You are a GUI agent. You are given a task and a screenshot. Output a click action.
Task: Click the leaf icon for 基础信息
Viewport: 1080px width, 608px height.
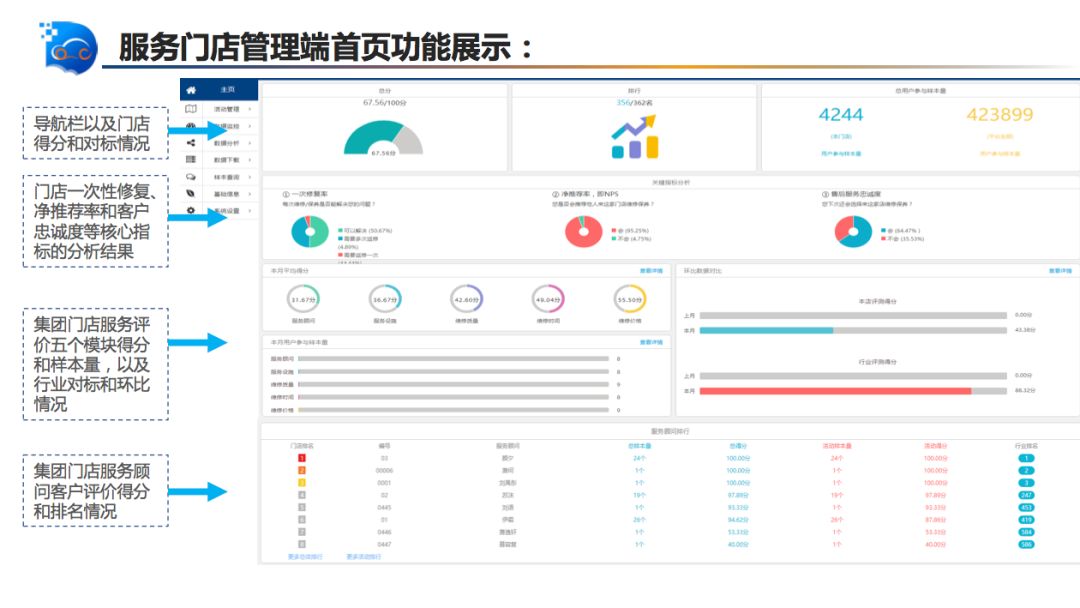(191, 193)
